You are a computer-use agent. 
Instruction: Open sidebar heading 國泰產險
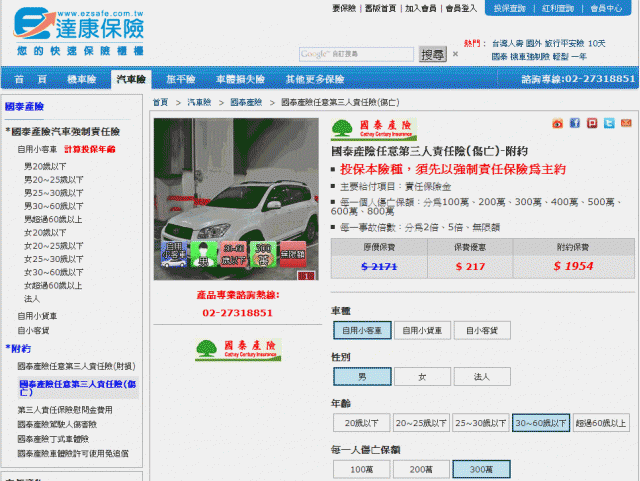click(24, 107)
